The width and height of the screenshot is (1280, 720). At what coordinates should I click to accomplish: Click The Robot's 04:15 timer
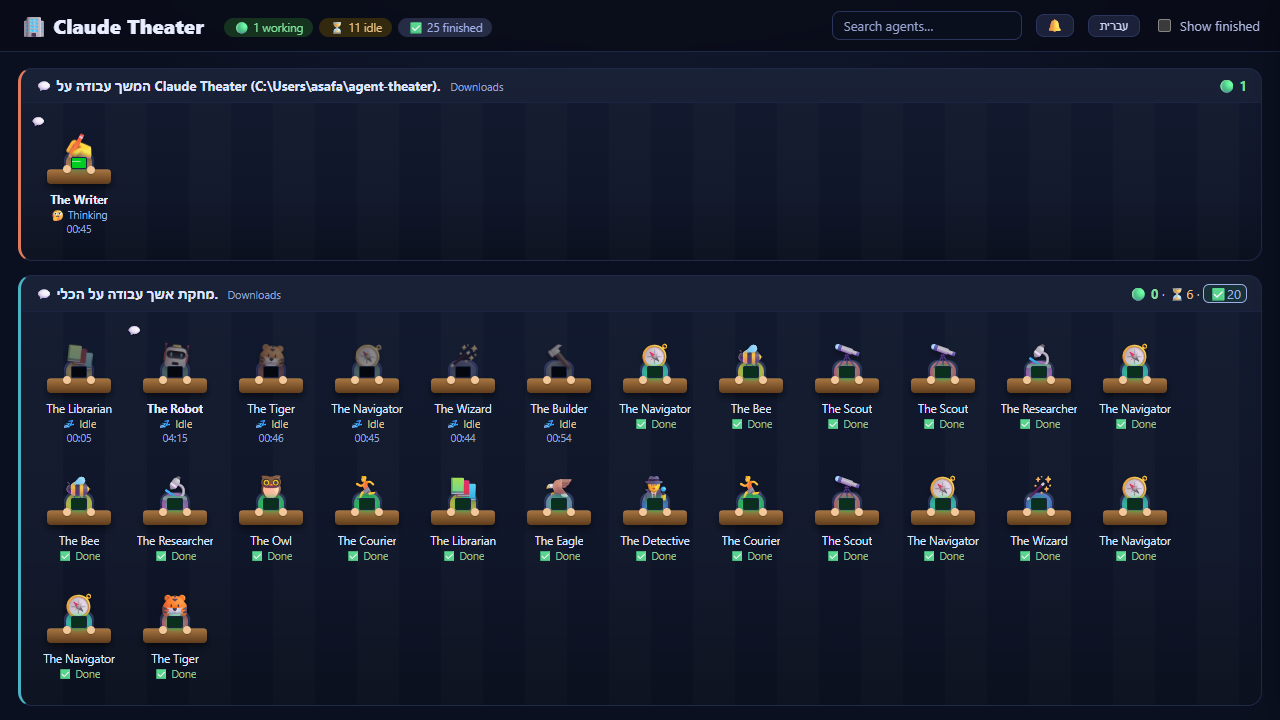(x=175, y=438)
